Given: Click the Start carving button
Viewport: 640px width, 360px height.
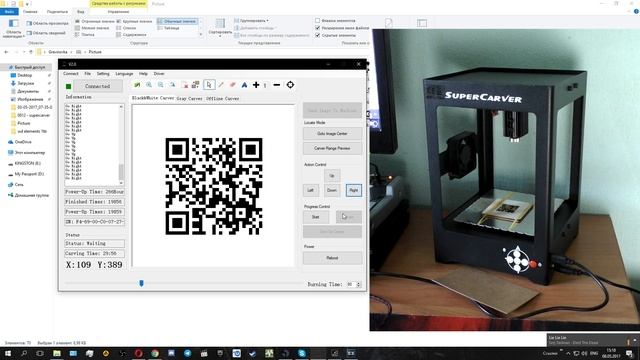Looking at the screenshot, I should coord(316,217).
